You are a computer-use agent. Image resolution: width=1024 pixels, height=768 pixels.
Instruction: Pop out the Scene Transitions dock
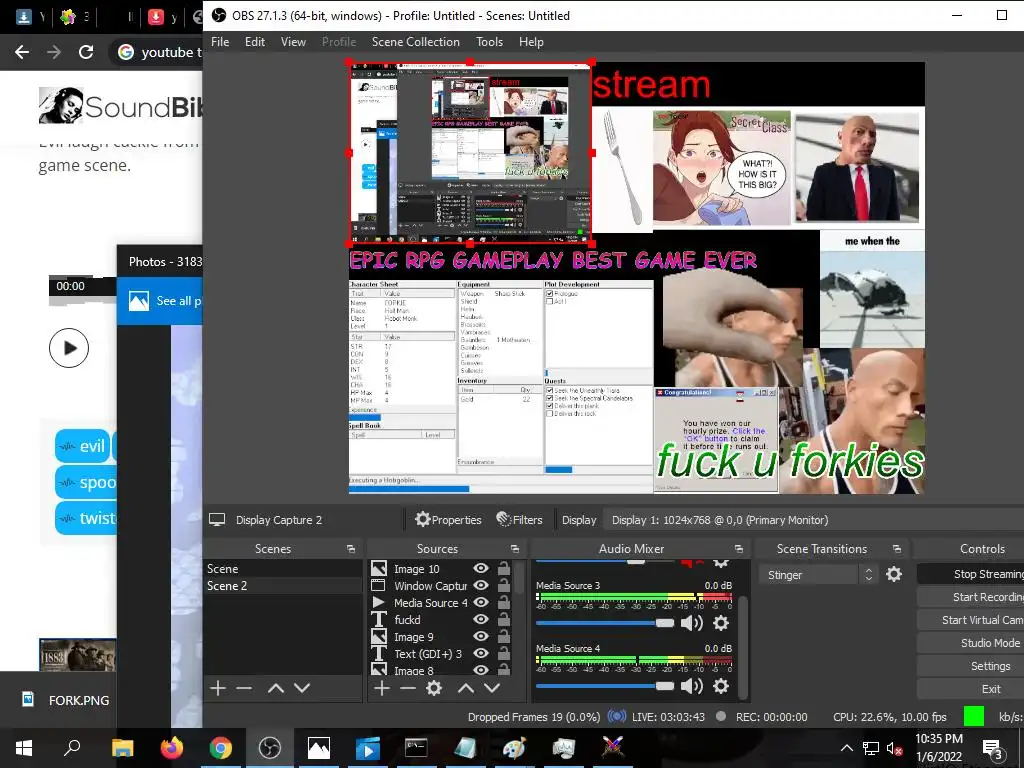coord(897,549)
